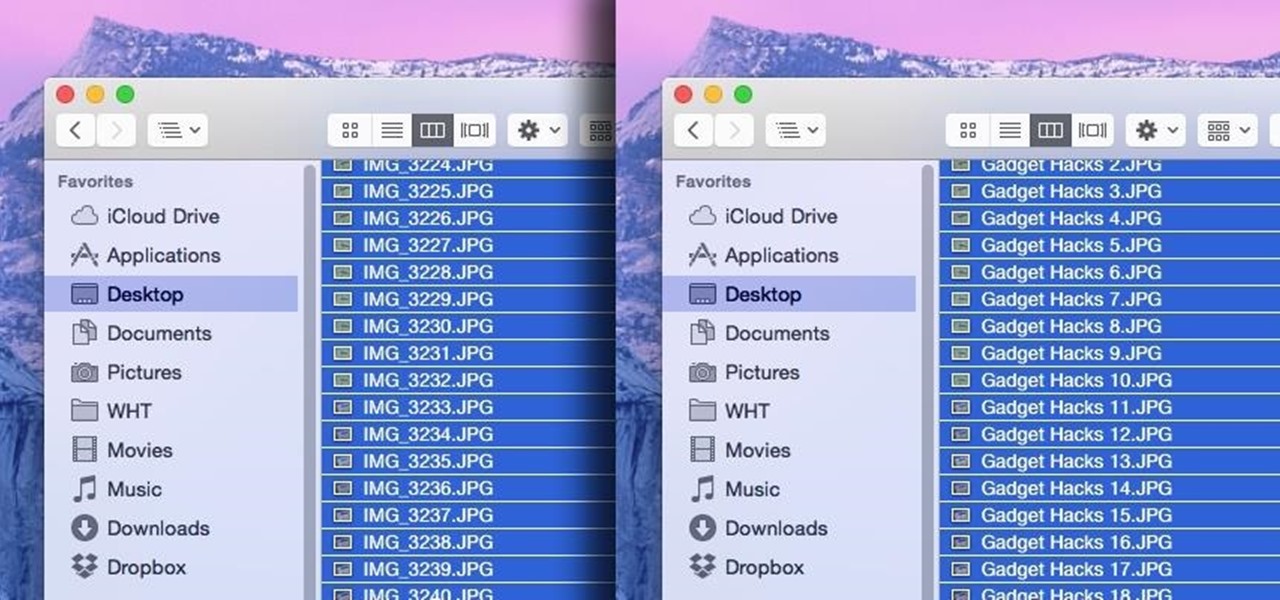Go back in the right Finder window
Image resolution: width=1280 pixels, height=600 pixels.
click(x=694, y=130)
